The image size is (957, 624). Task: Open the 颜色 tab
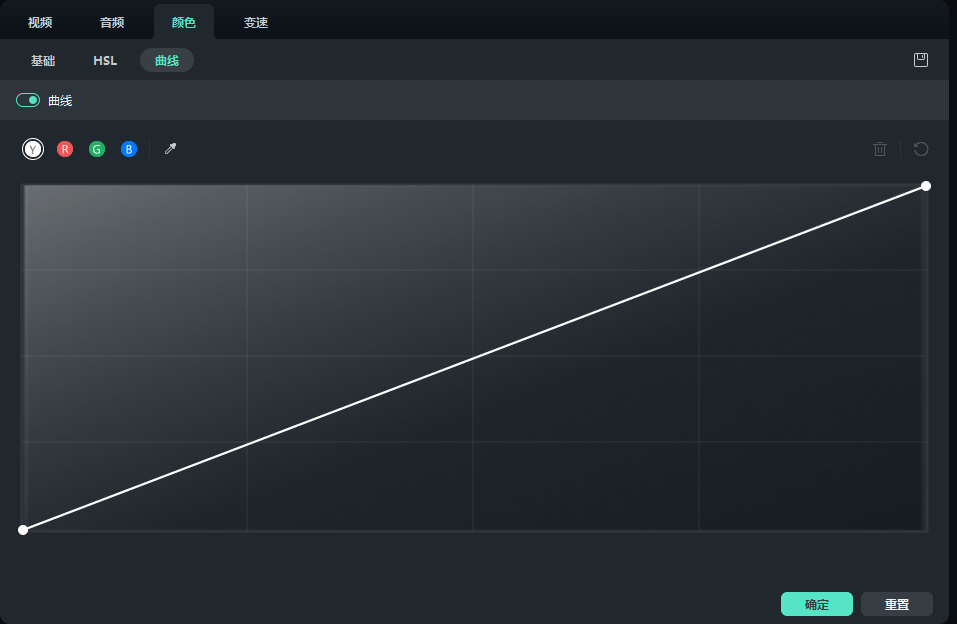[x=184, y=23]
